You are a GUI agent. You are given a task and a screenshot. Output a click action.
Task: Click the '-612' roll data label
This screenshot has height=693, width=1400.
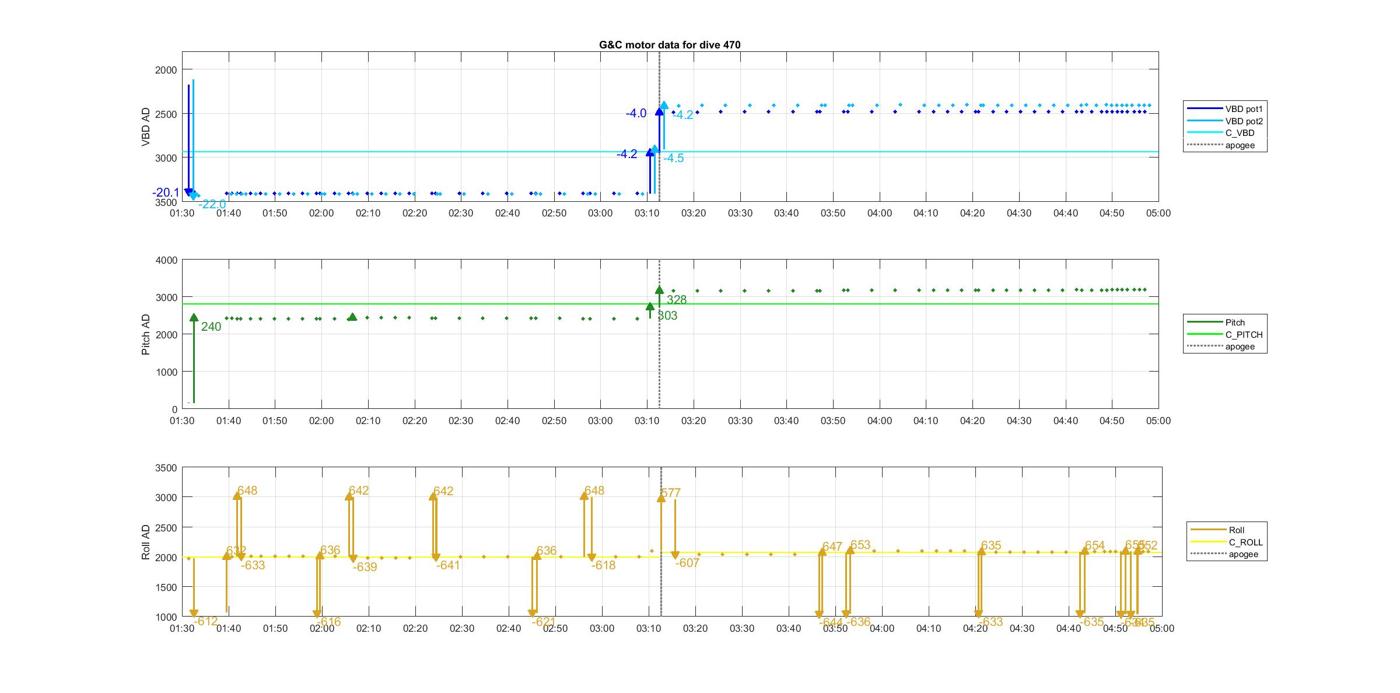pyautogui.click(x=206, y=621)
